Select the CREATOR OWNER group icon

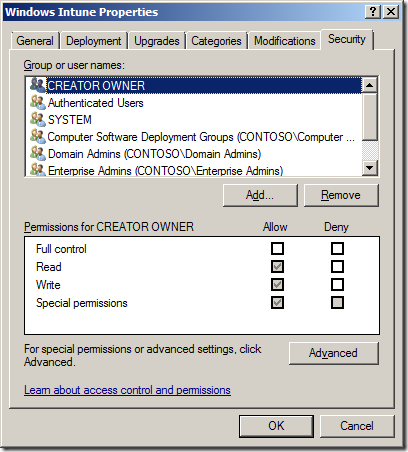38,85
